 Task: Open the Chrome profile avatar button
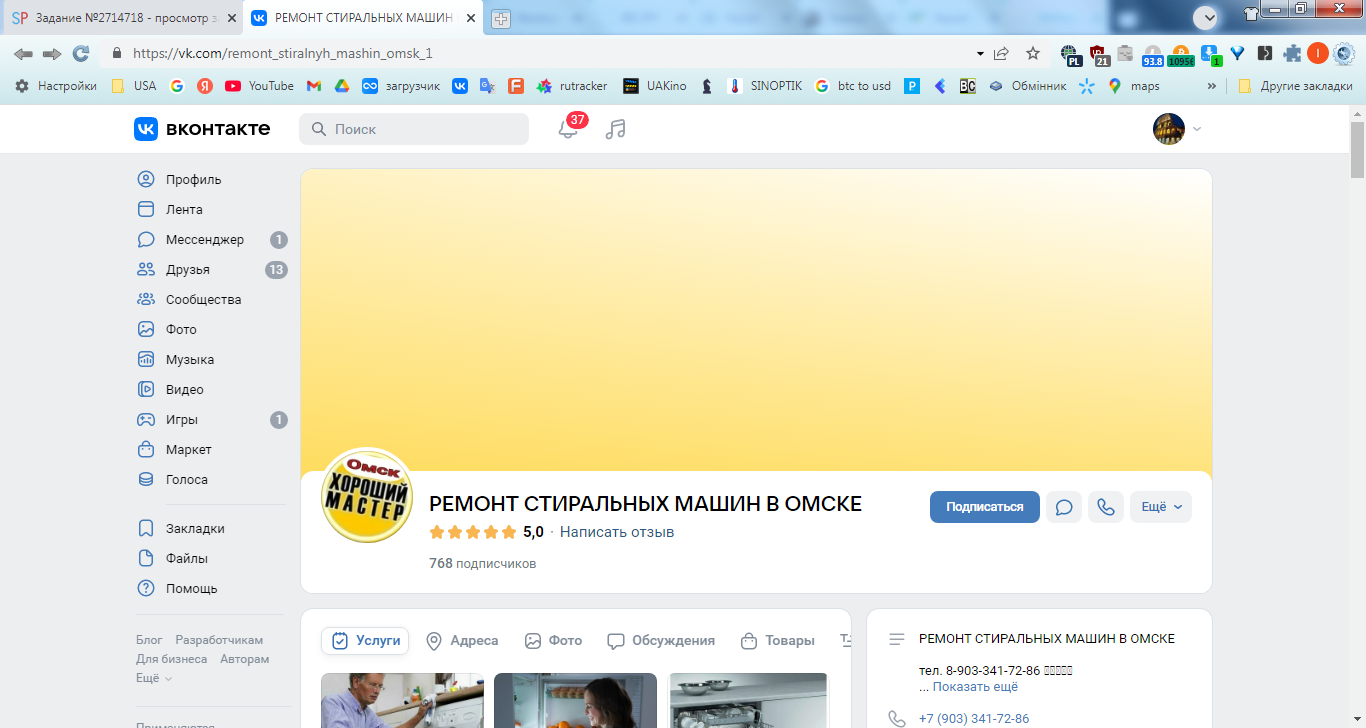pyautogui.click(x=1318, y=53)
